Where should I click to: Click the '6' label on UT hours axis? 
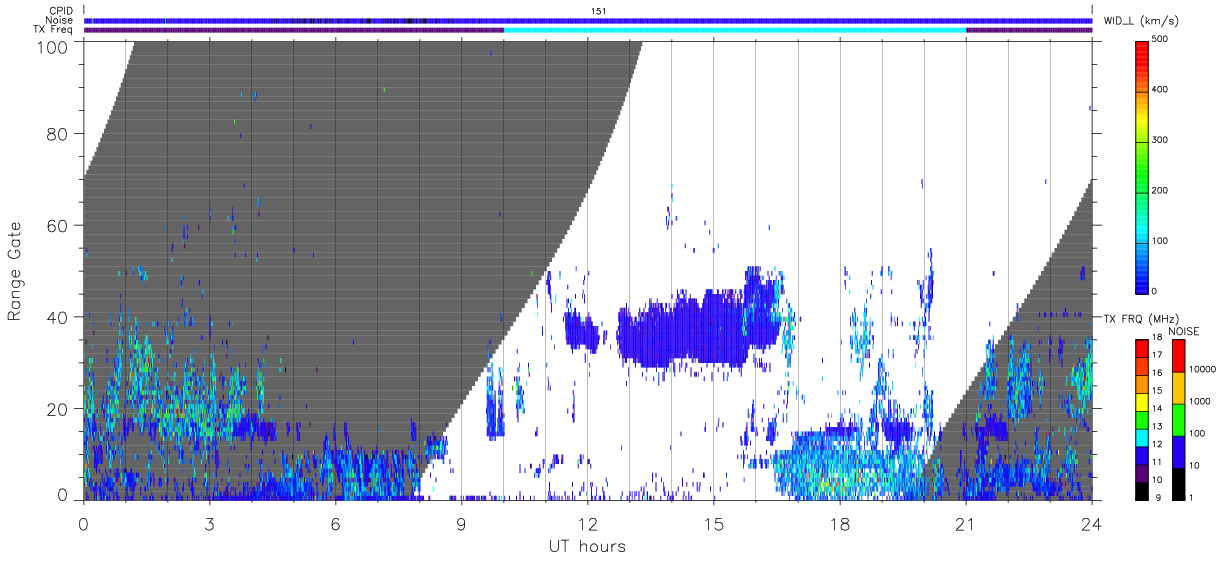coord(335,524)
